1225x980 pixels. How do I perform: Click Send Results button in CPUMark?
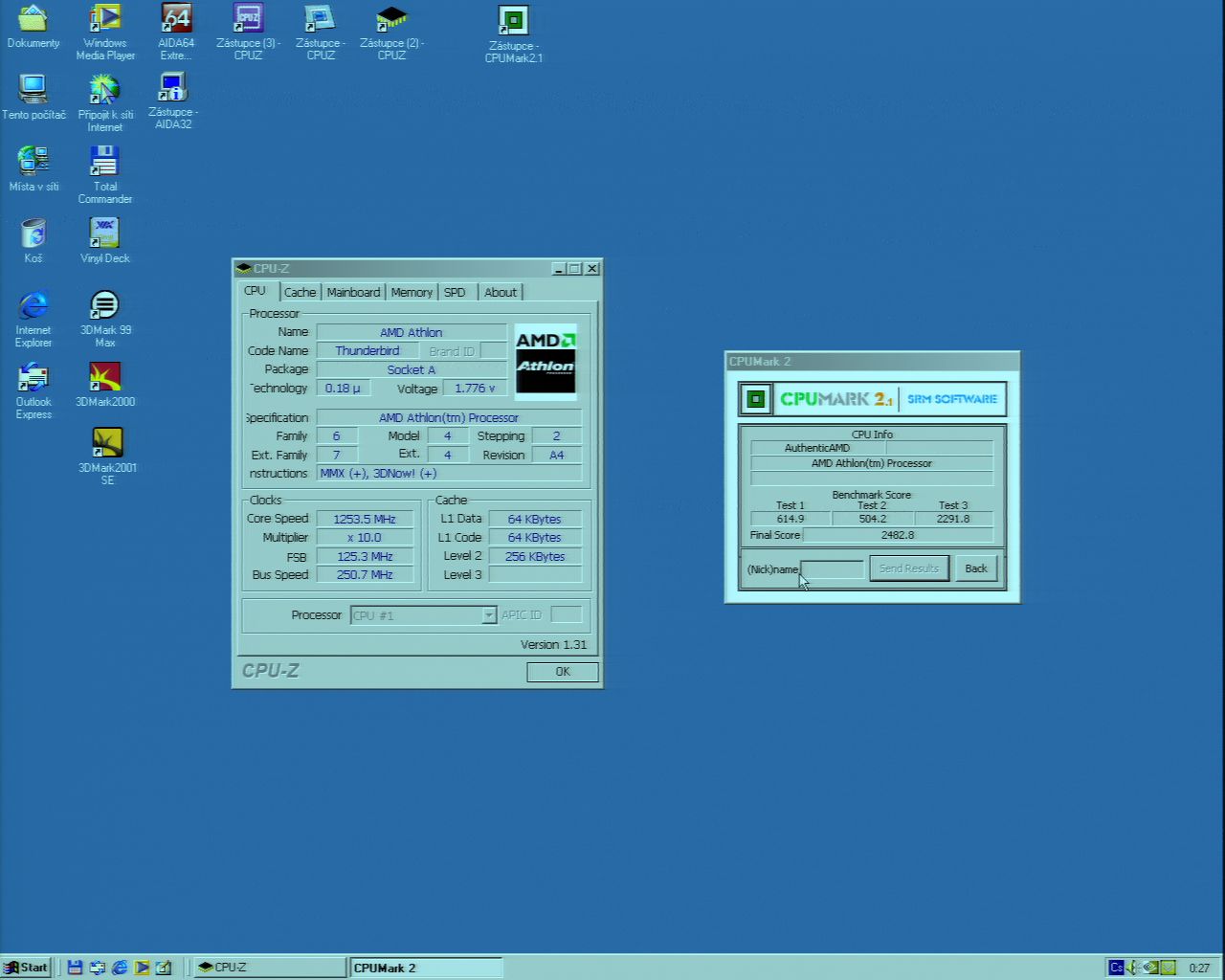(x=909, y=568)
